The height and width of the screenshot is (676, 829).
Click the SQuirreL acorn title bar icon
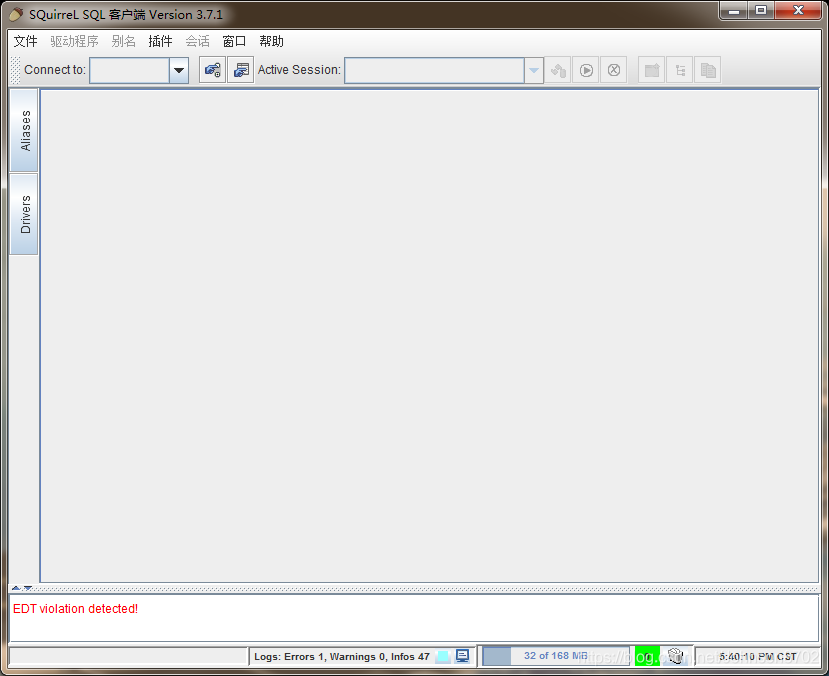click(16, 14)
